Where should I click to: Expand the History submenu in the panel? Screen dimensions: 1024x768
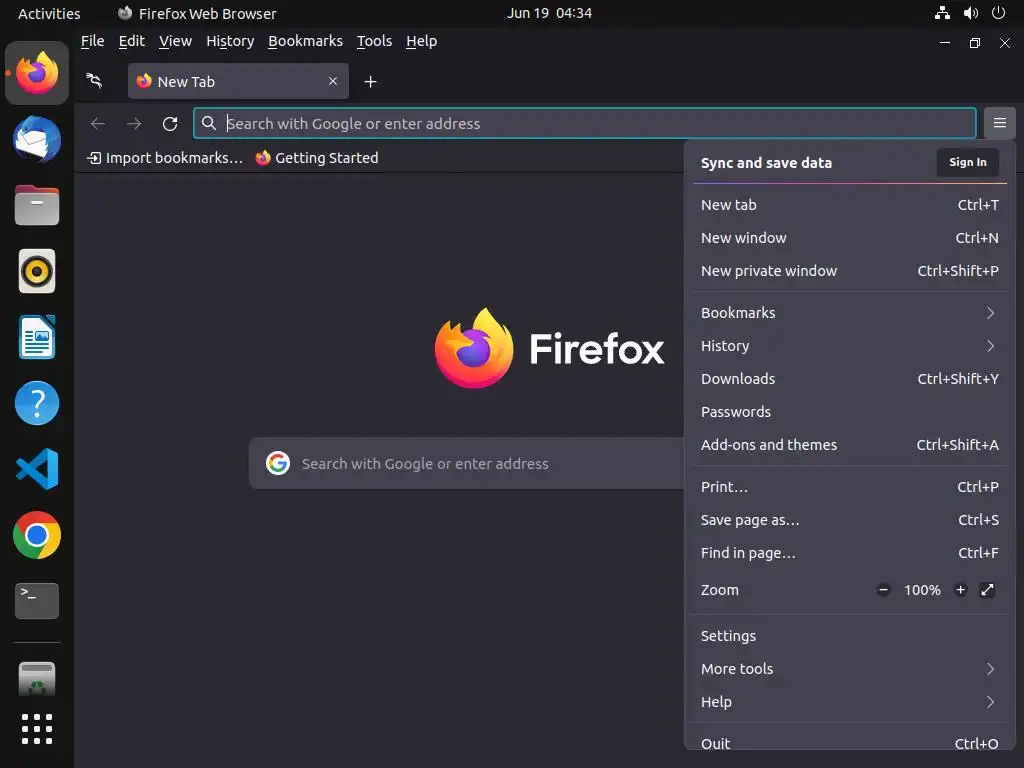click(x=849, y=345)
